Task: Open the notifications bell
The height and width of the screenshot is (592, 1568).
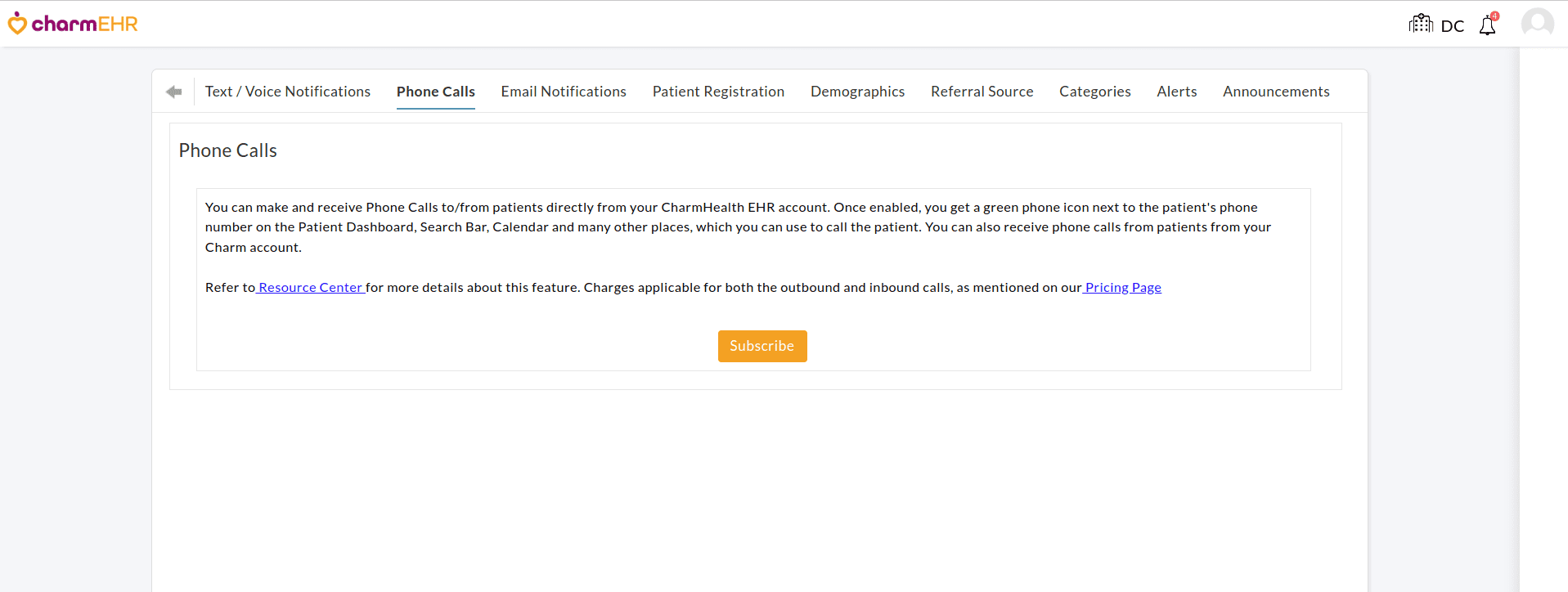Action: point(1487,25)
